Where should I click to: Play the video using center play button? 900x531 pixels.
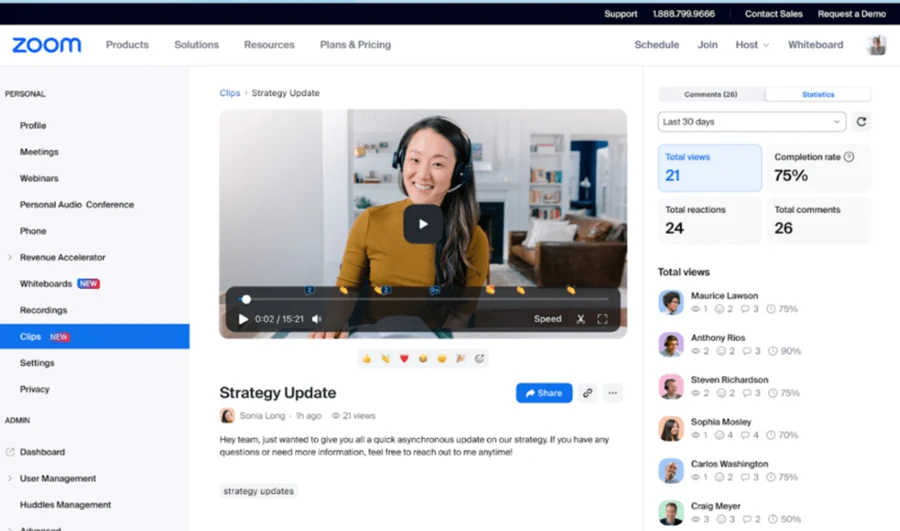pyautogui.click(x=423, y=224)
